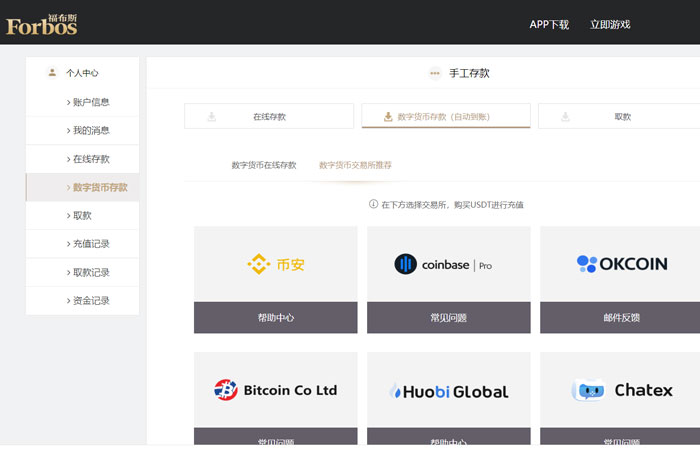Click the 手工存款 heading text
Image resolution: width=700 pixels, height=453 pixels.
click(469, 73)
